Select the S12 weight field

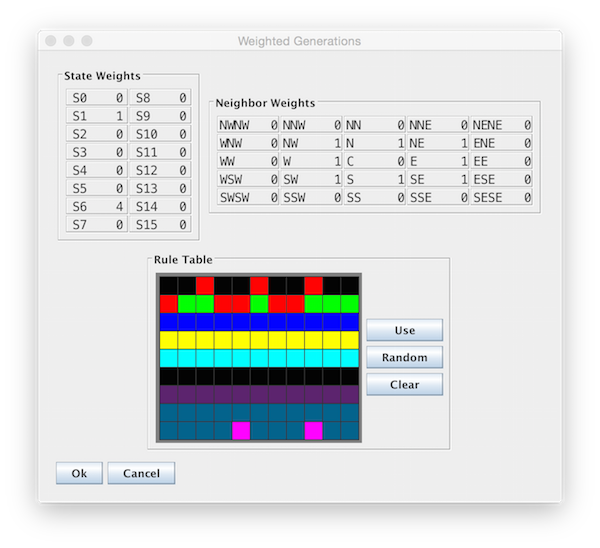point(160,170)
